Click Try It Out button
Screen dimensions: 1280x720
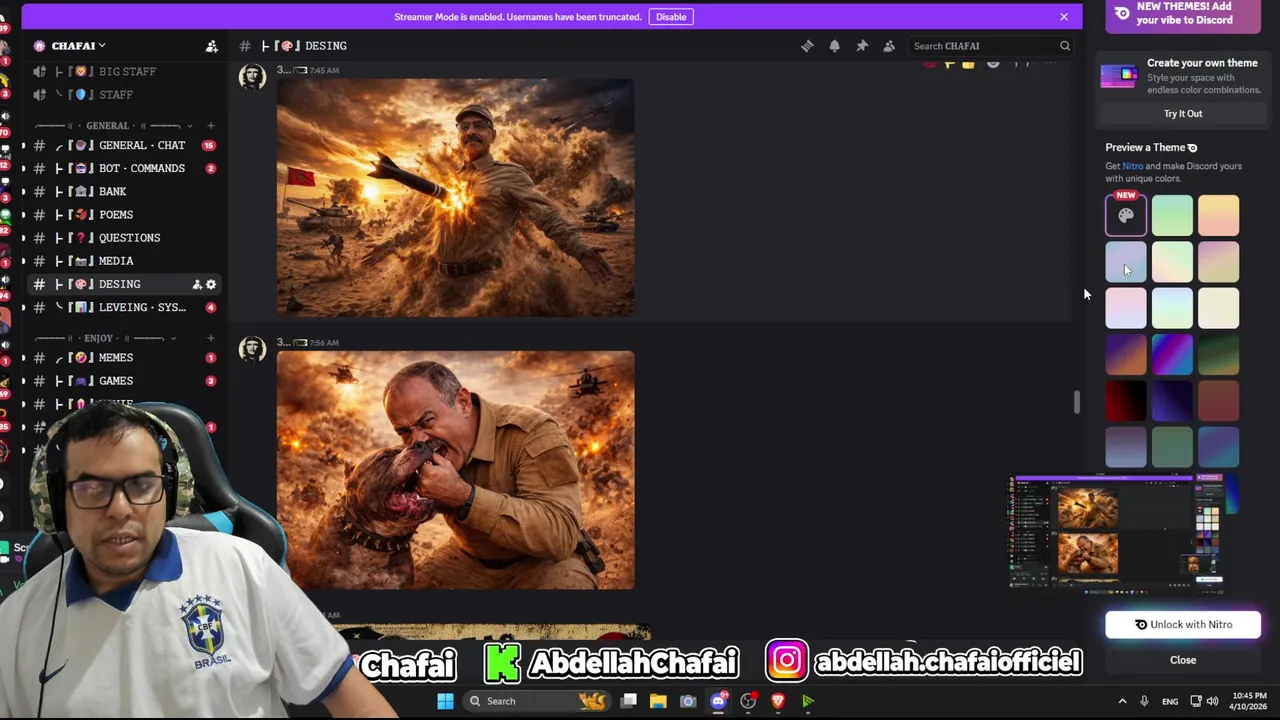point(1183,114)
